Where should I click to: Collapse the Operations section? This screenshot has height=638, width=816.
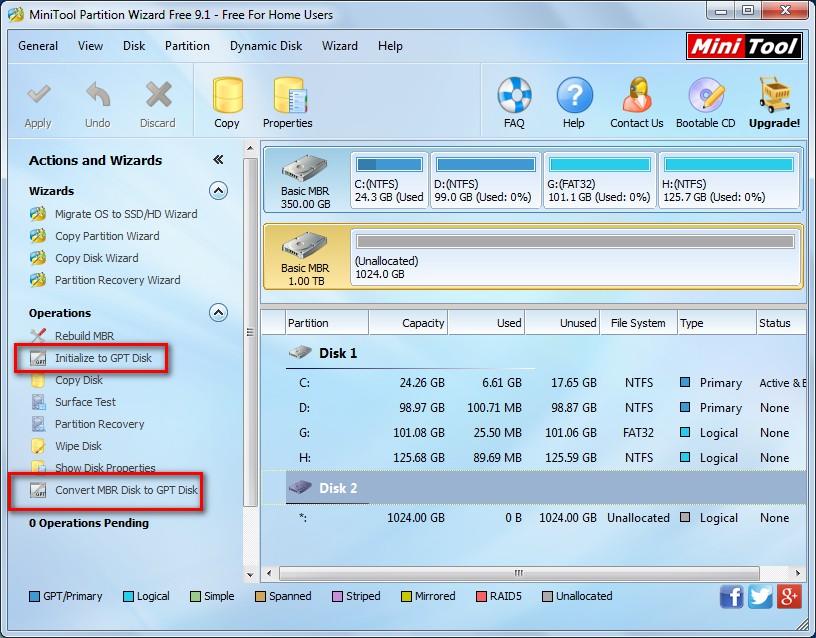click(219, 313)
